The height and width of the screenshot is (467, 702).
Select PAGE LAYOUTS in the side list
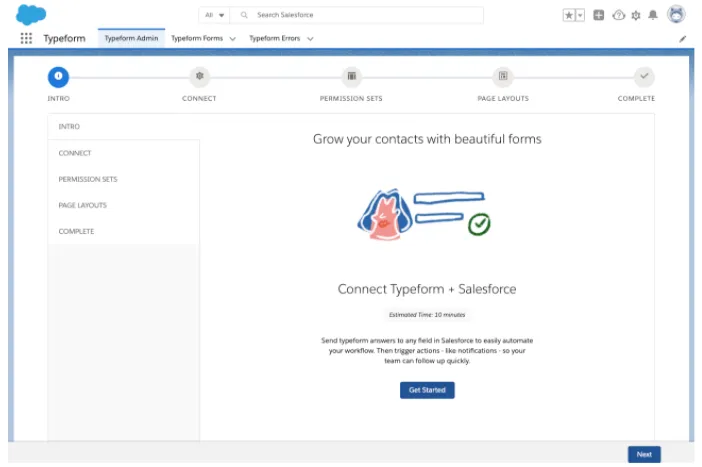(124, 205)
